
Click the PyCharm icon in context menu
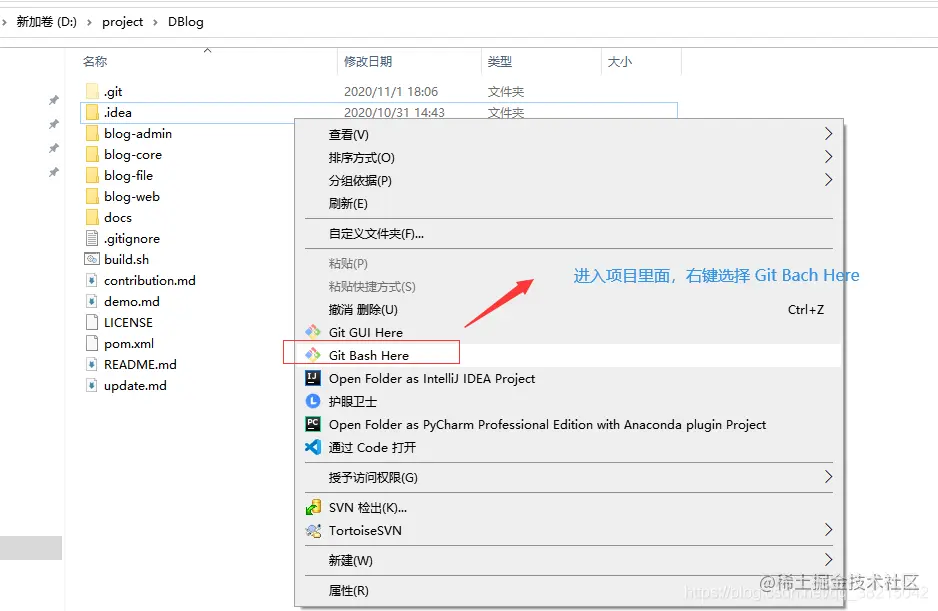[313, 424]
